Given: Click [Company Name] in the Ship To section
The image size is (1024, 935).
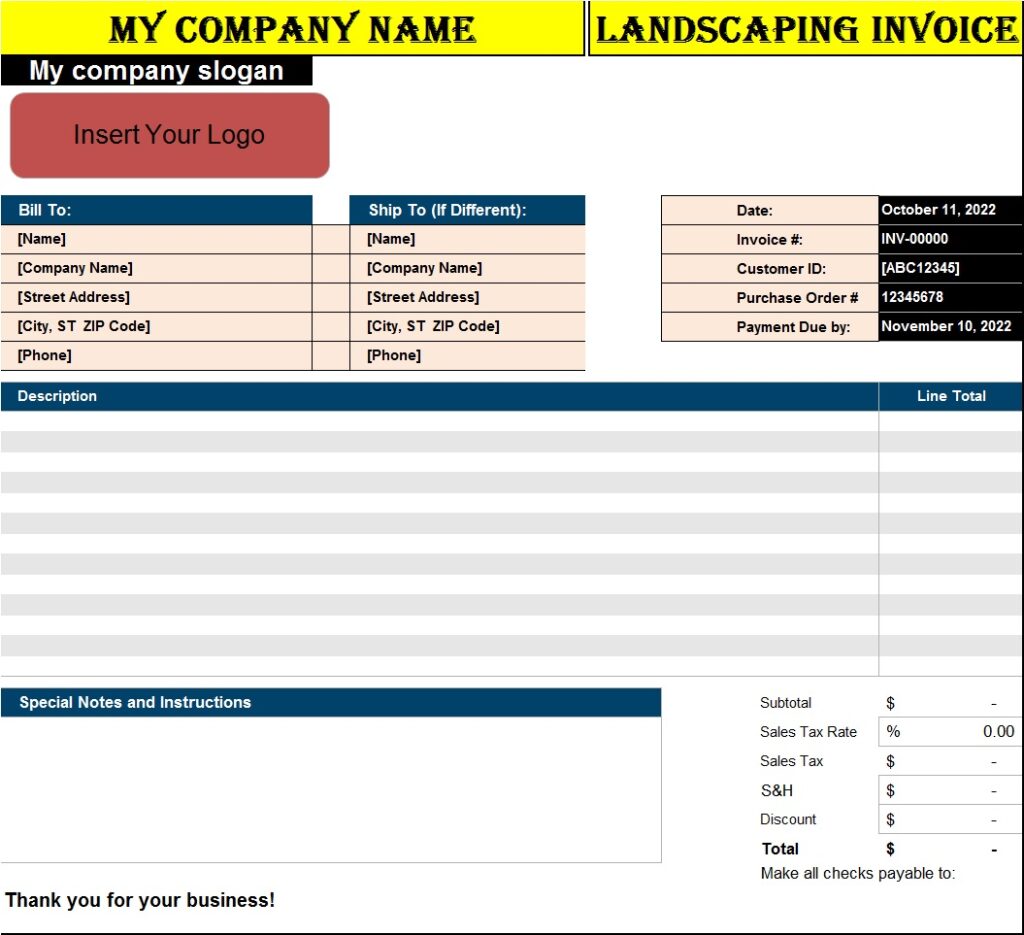Looking at the screenshot, I should [x=468, y=268].
